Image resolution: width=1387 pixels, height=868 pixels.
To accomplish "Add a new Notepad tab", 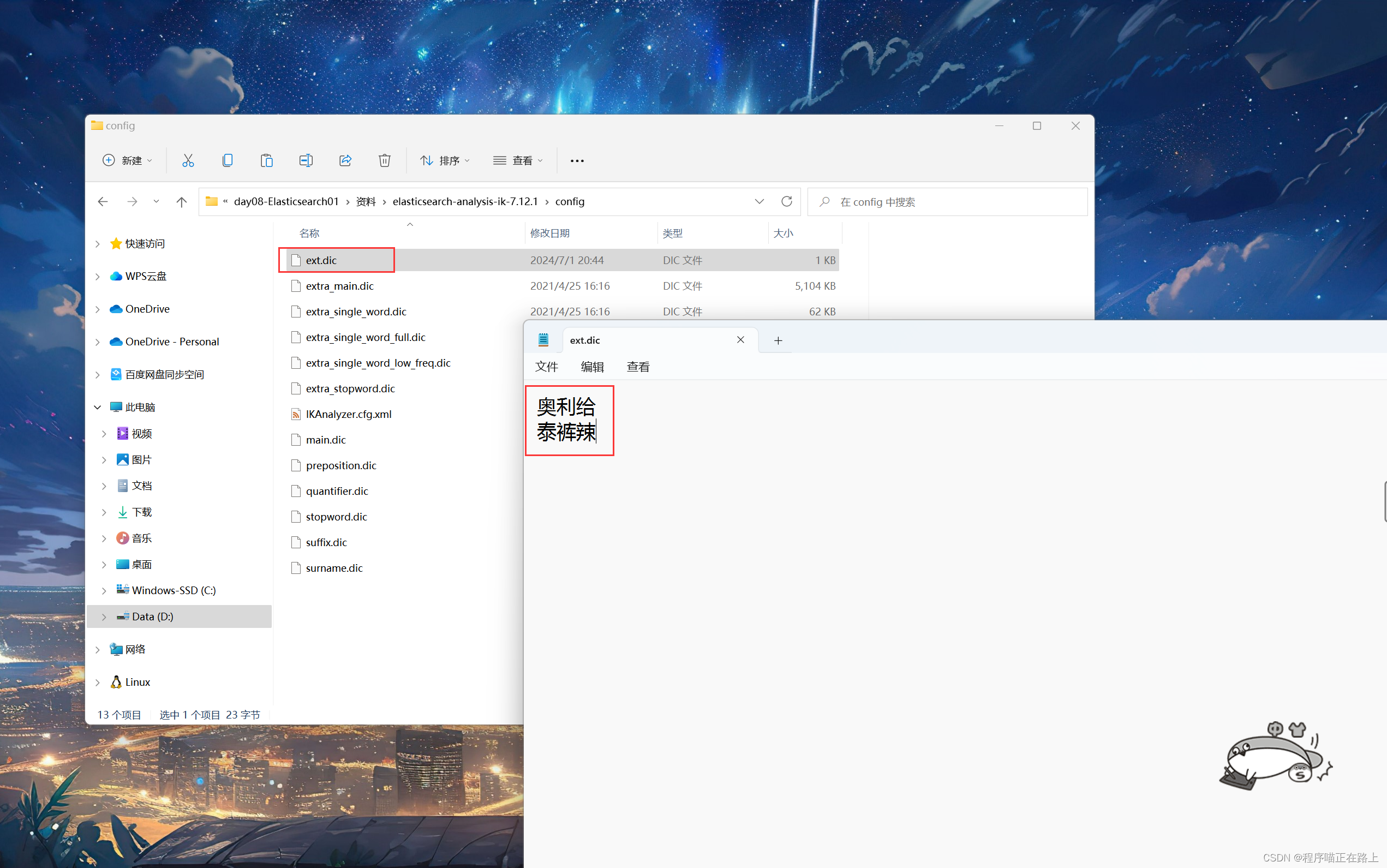I will click(778, 340).
